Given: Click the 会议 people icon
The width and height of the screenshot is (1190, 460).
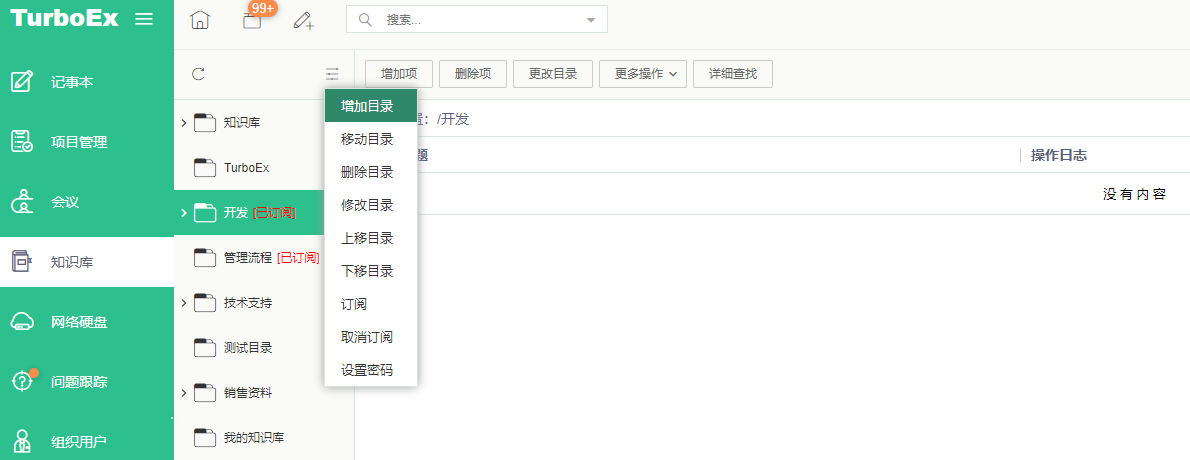Looking at the screenshot, I should coord(22,201).
